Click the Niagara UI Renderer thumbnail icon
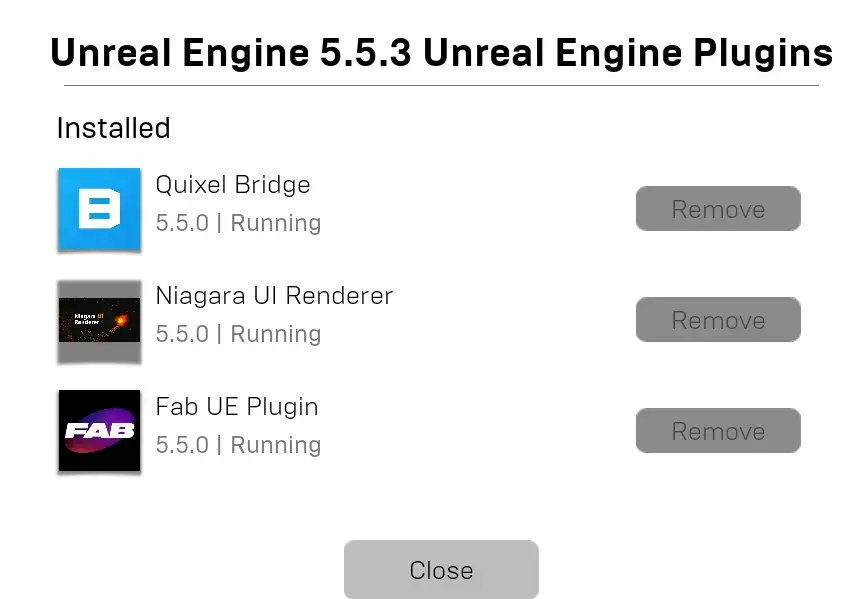857x599 pixels. coord(99,320)
